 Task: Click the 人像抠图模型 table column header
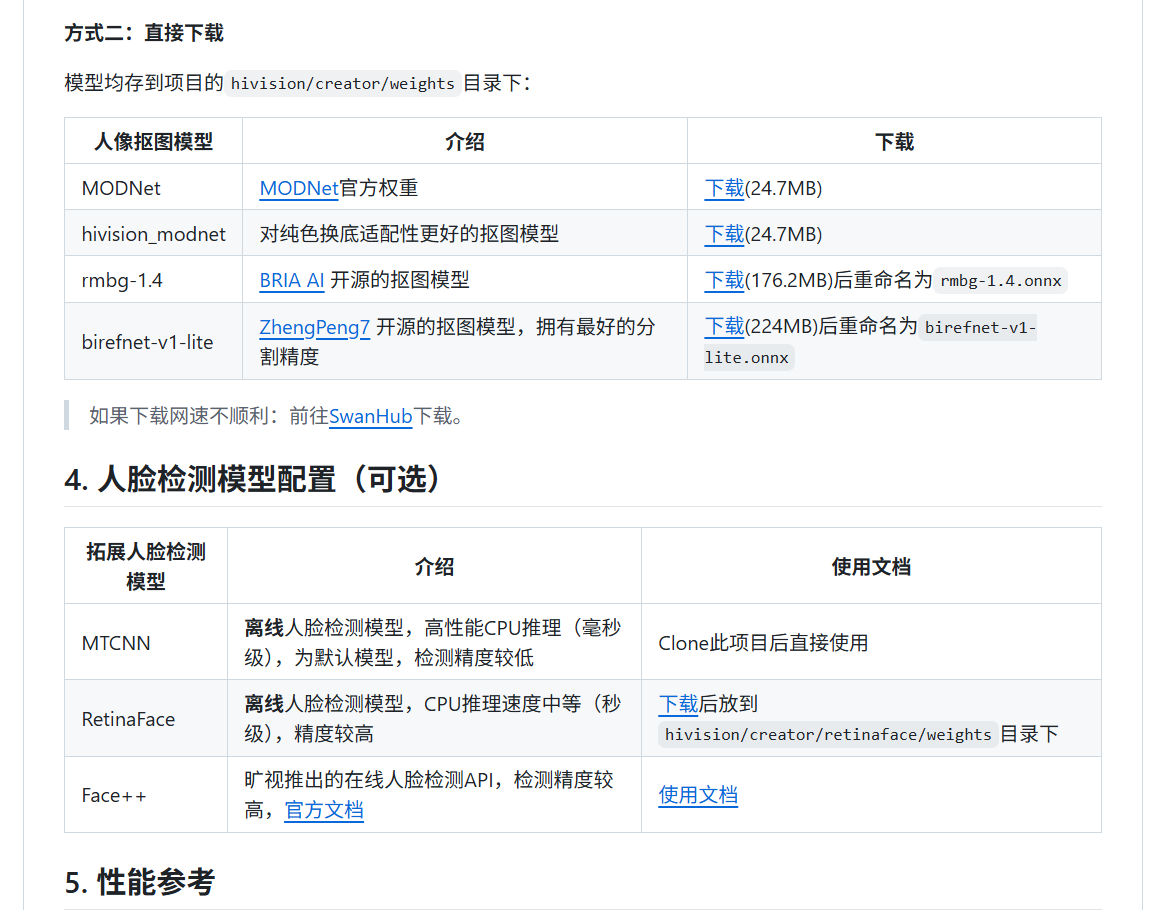[x=153, y=142]
